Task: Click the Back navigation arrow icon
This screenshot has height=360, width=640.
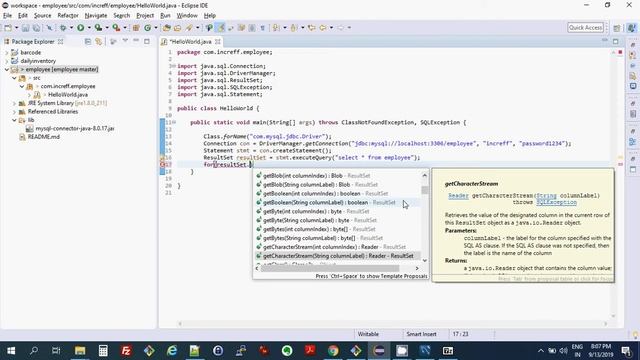Action: click(x=323, y=28)
